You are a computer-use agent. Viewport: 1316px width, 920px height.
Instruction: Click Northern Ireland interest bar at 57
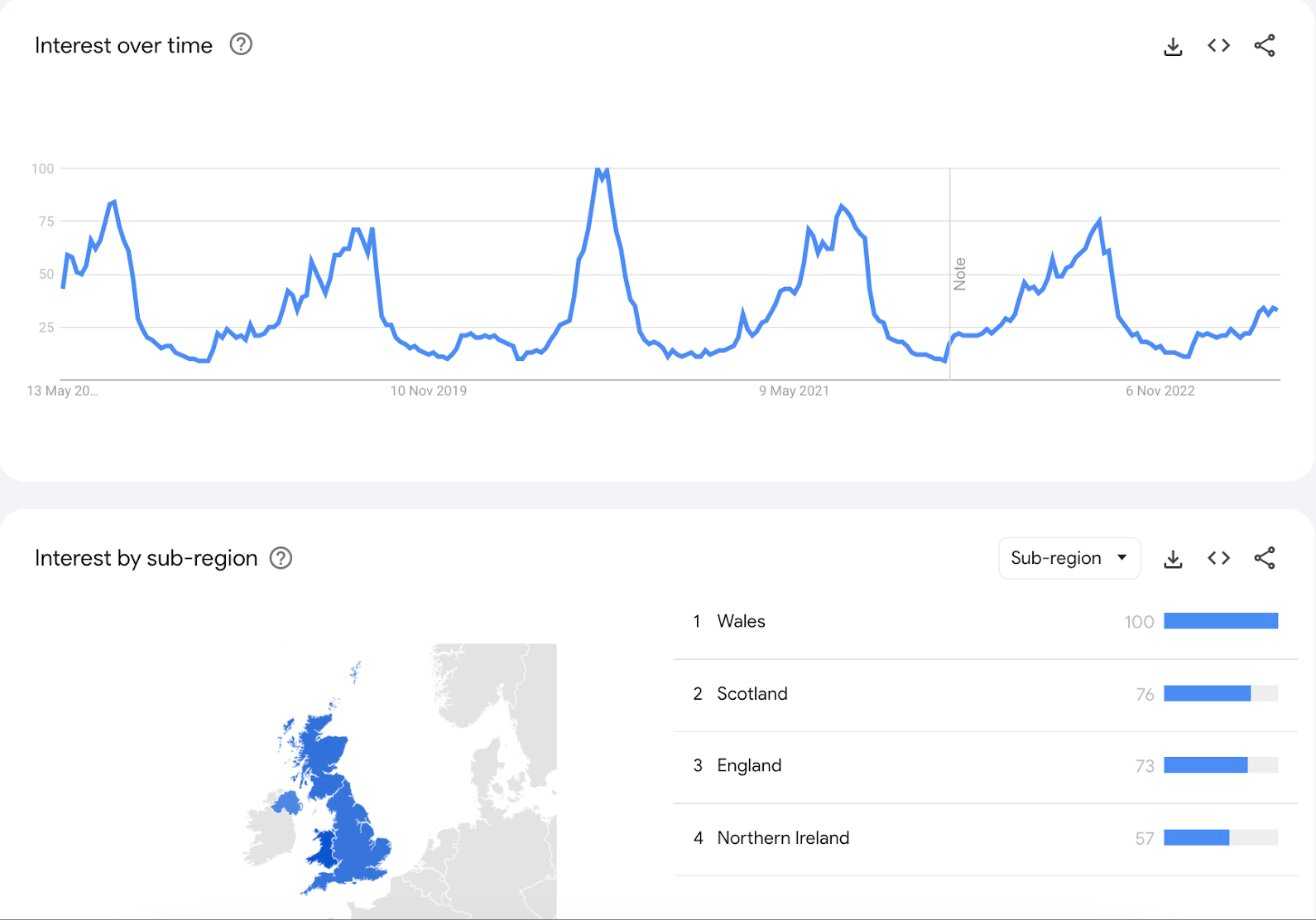[x=1196, y=838]
